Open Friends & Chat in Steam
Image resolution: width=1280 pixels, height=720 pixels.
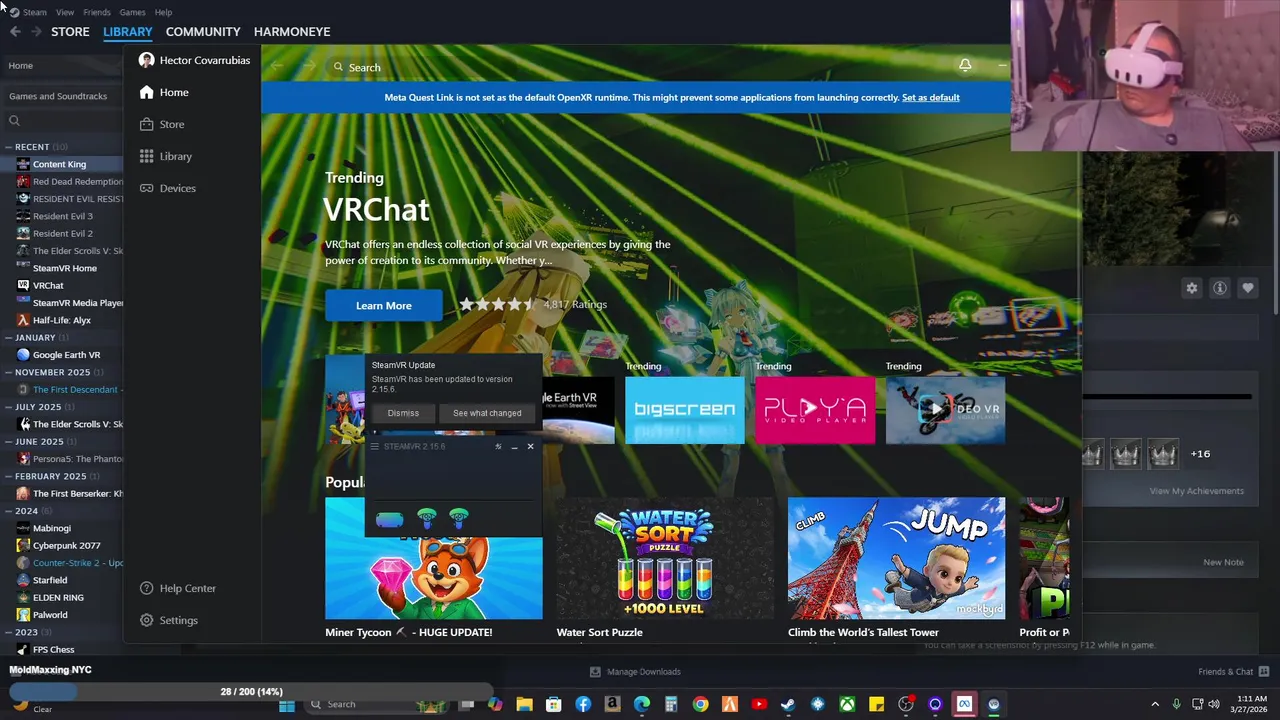click(x=1234, y=672)
